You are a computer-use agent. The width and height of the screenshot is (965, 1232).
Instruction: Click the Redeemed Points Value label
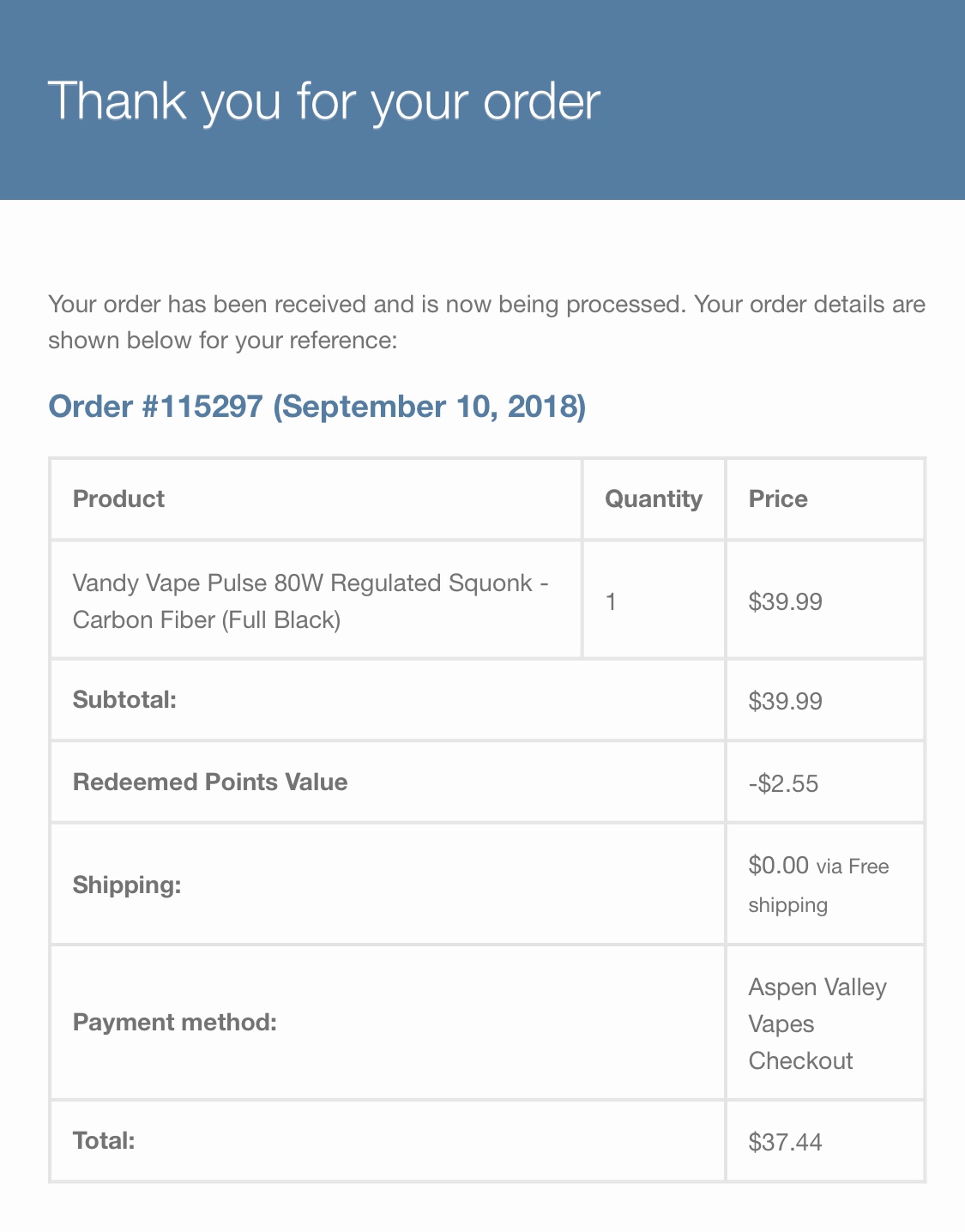pyautogui.click(x=210, y=782)
